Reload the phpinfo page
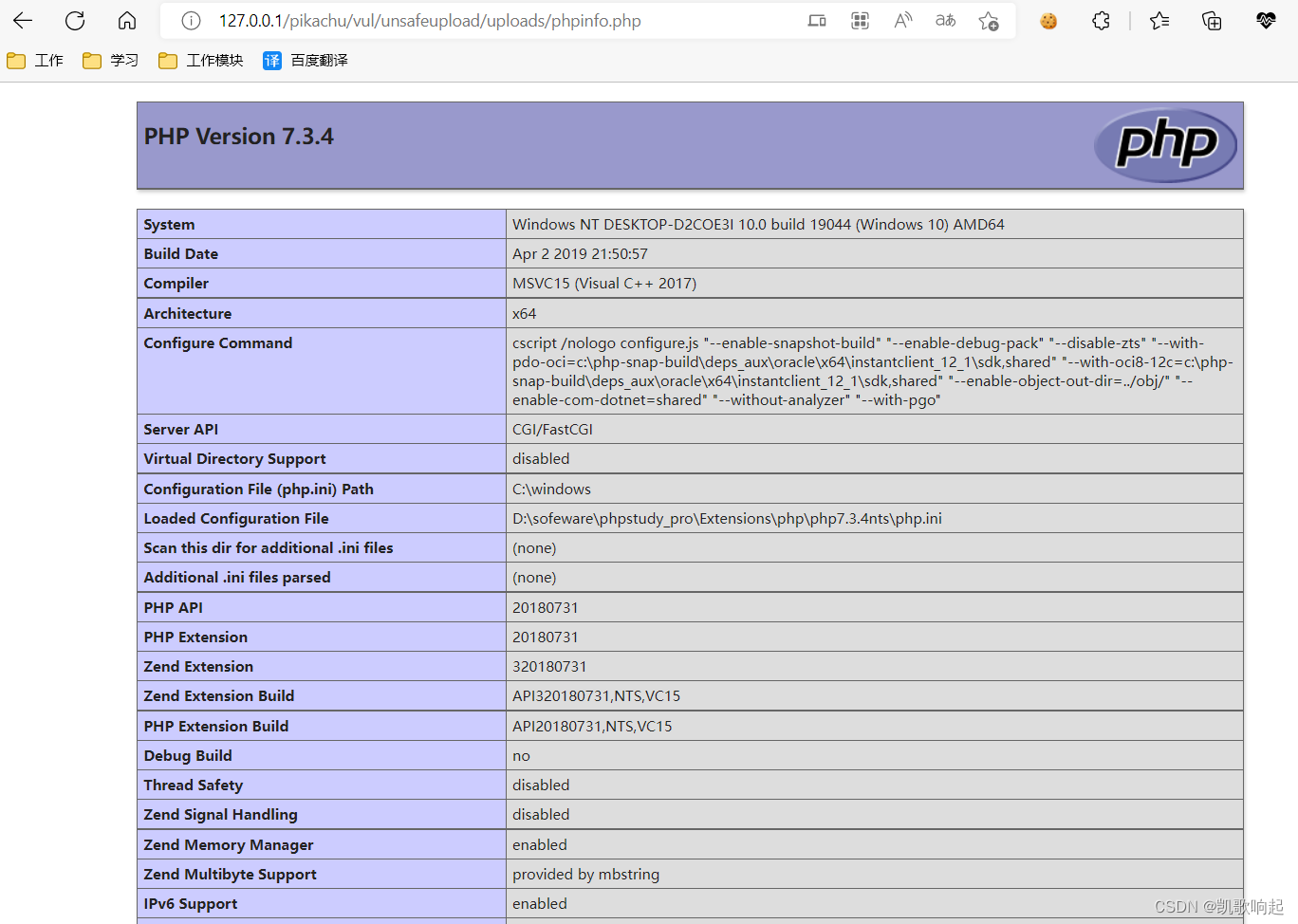 point(75,21)
